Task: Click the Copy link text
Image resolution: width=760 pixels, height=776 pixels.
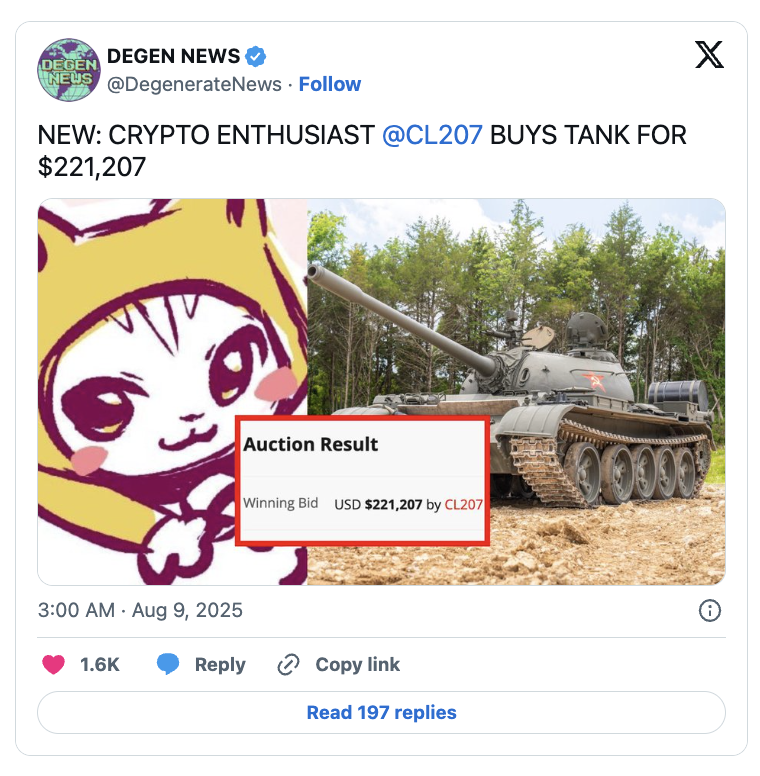Action: (x=357, y=665)
